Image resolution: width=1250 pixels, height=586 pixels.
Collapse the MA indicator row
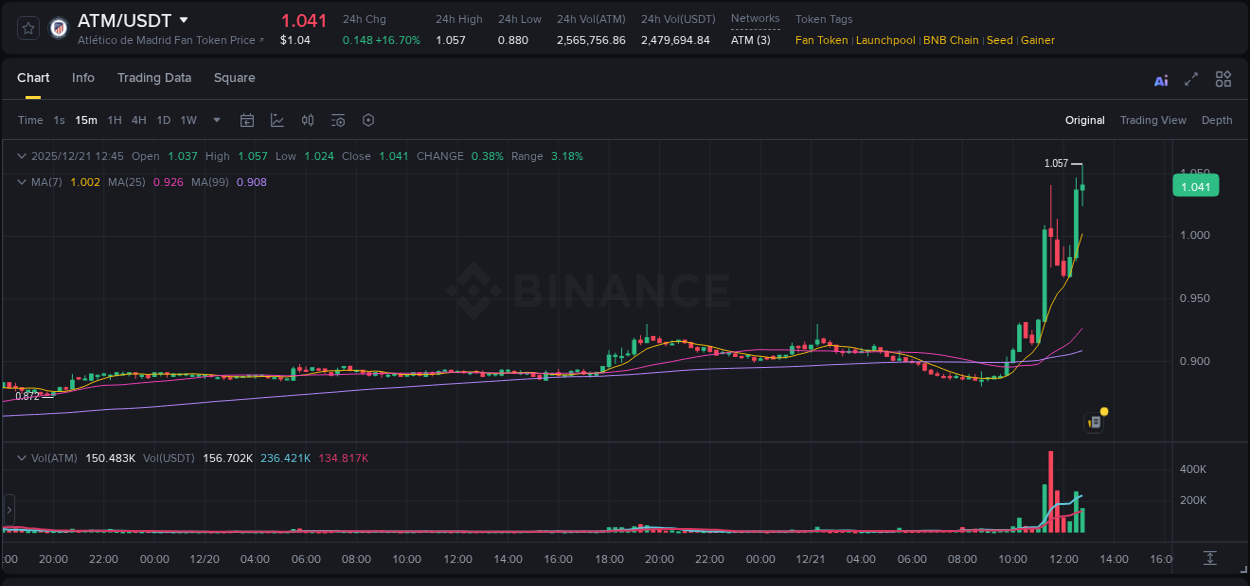tap(21, 182)
